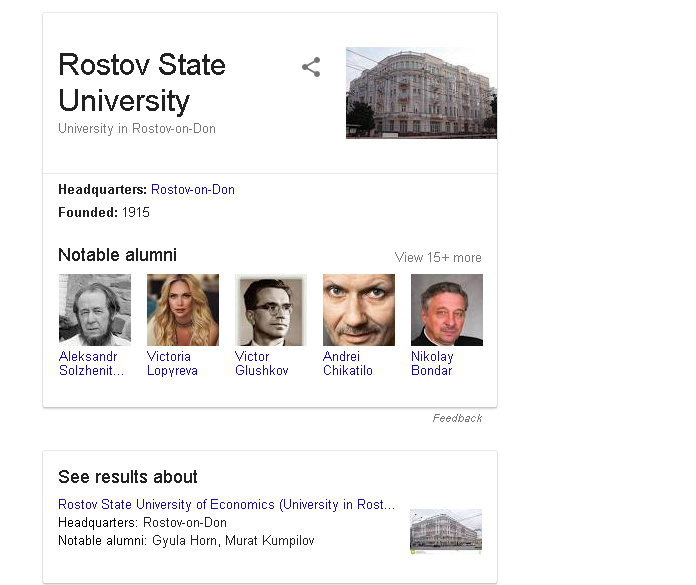Click the Victoria Lopyreva name link
The height and width of the screenshot is (585, 696).
pyautogui.click(x=172, y=364)
